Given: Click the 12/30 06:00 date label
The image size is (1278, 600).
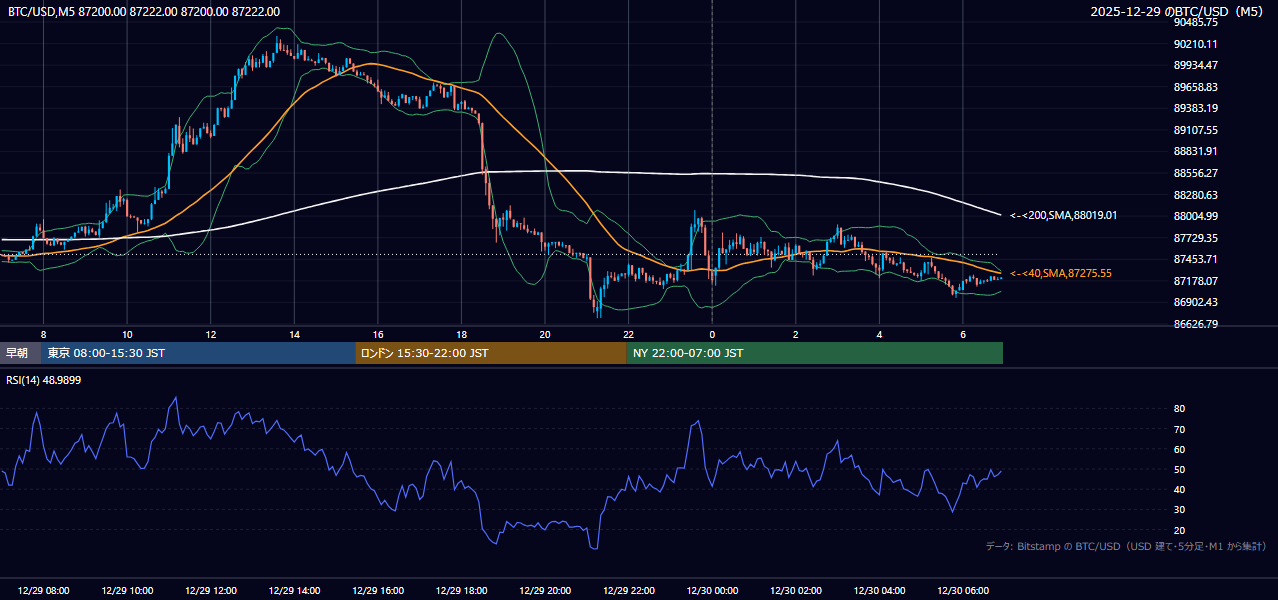Looking at the screenshot, I should click(x=962, y=591).
